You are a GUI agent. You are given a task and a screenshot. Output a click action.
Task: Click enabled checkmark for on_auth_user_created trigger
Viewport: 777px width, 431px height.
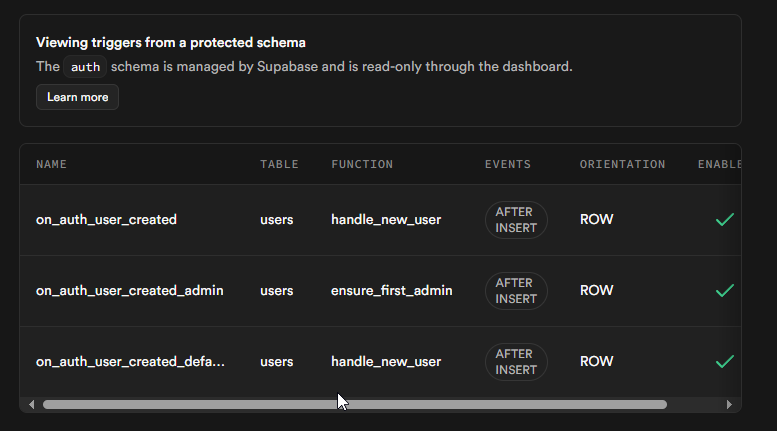click(x=725, y=220)
